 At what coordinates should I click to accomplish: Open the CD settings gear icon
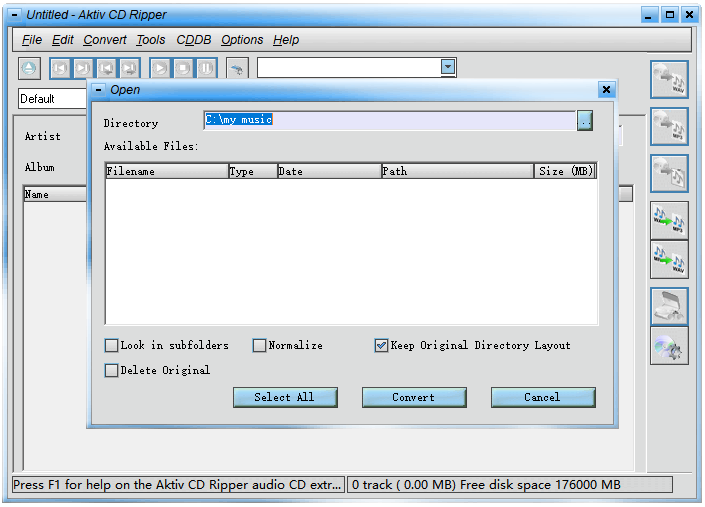669,346
